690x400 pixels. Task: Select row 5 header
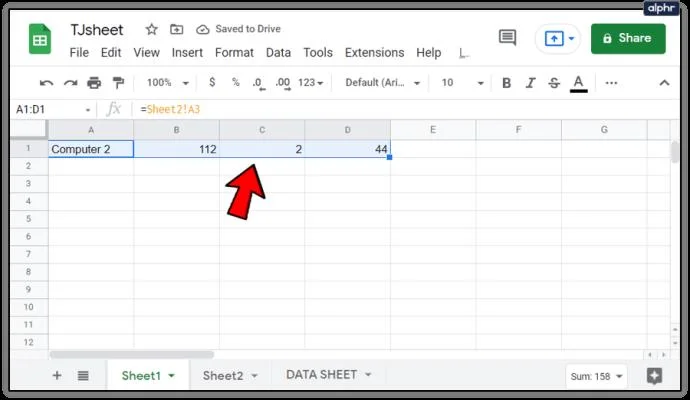tap(29, 219)
